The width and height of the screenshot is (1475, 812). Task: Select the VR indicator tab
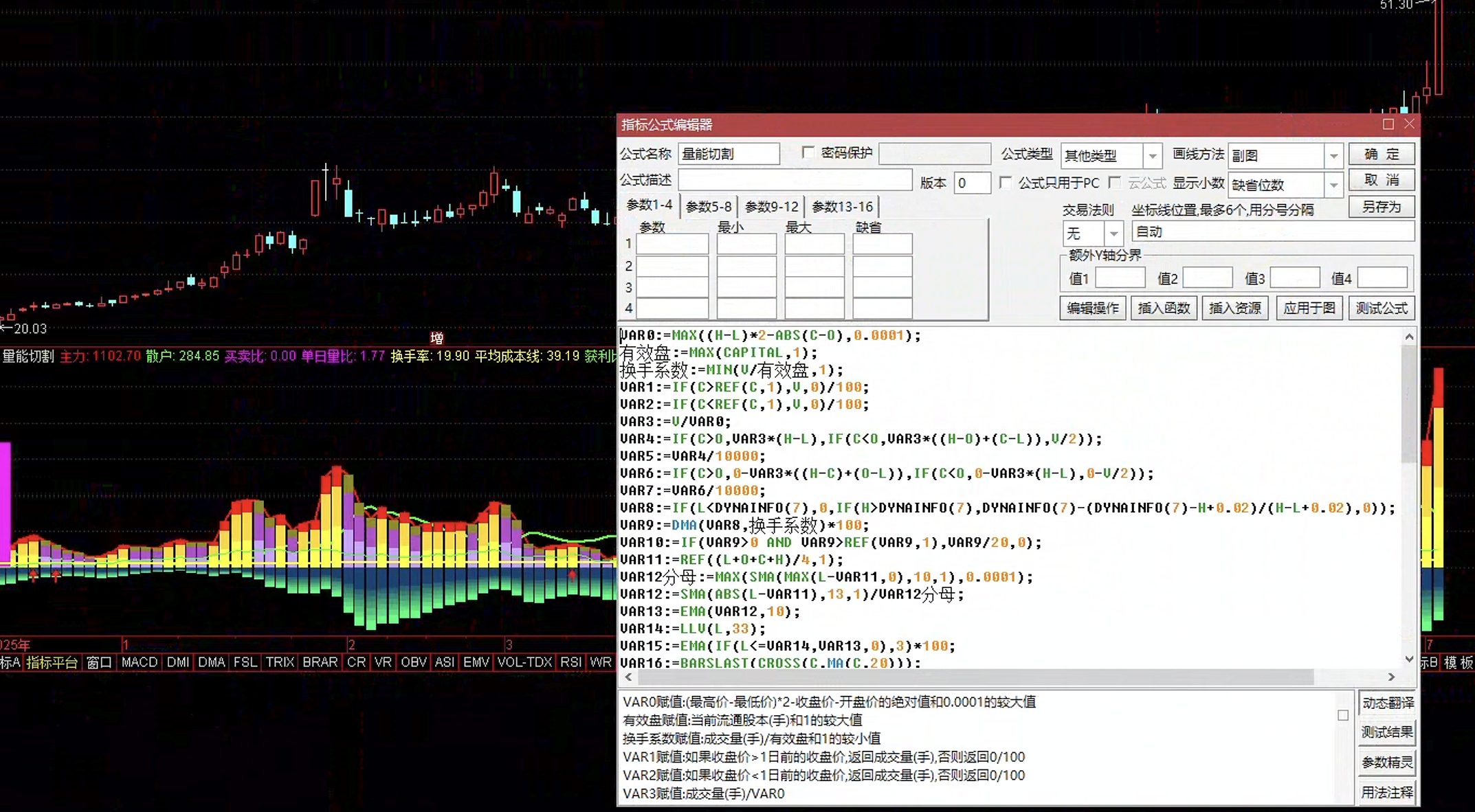click(x=383, y=662)
